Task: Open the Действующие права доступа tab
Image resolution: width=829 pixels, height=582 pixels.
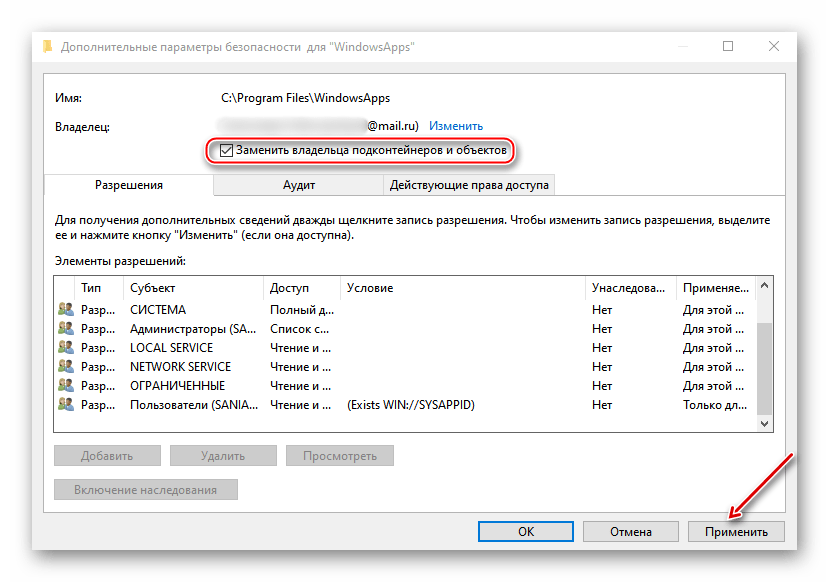Action: click(469, 185)
